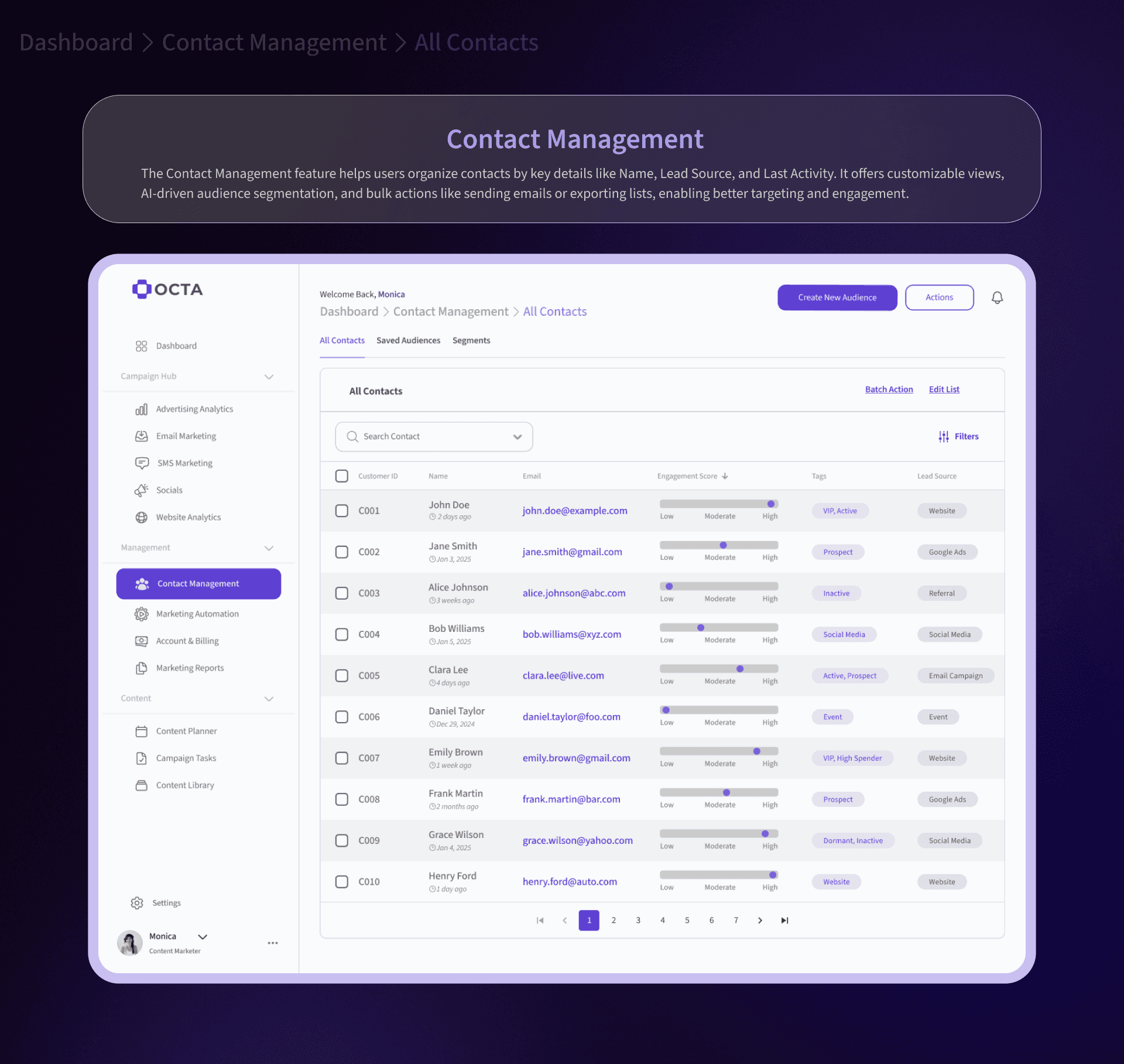Click the Advertising Analytics bar chart icon
Viewport: 1124px width, 1064px height.
[141, 409]
